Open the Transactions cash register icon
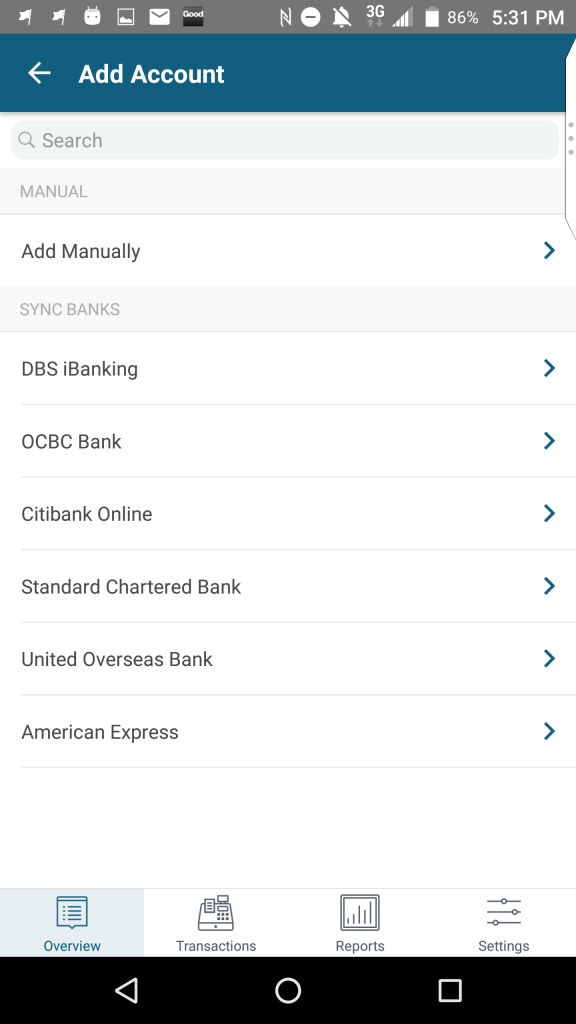 coord(216,912)
